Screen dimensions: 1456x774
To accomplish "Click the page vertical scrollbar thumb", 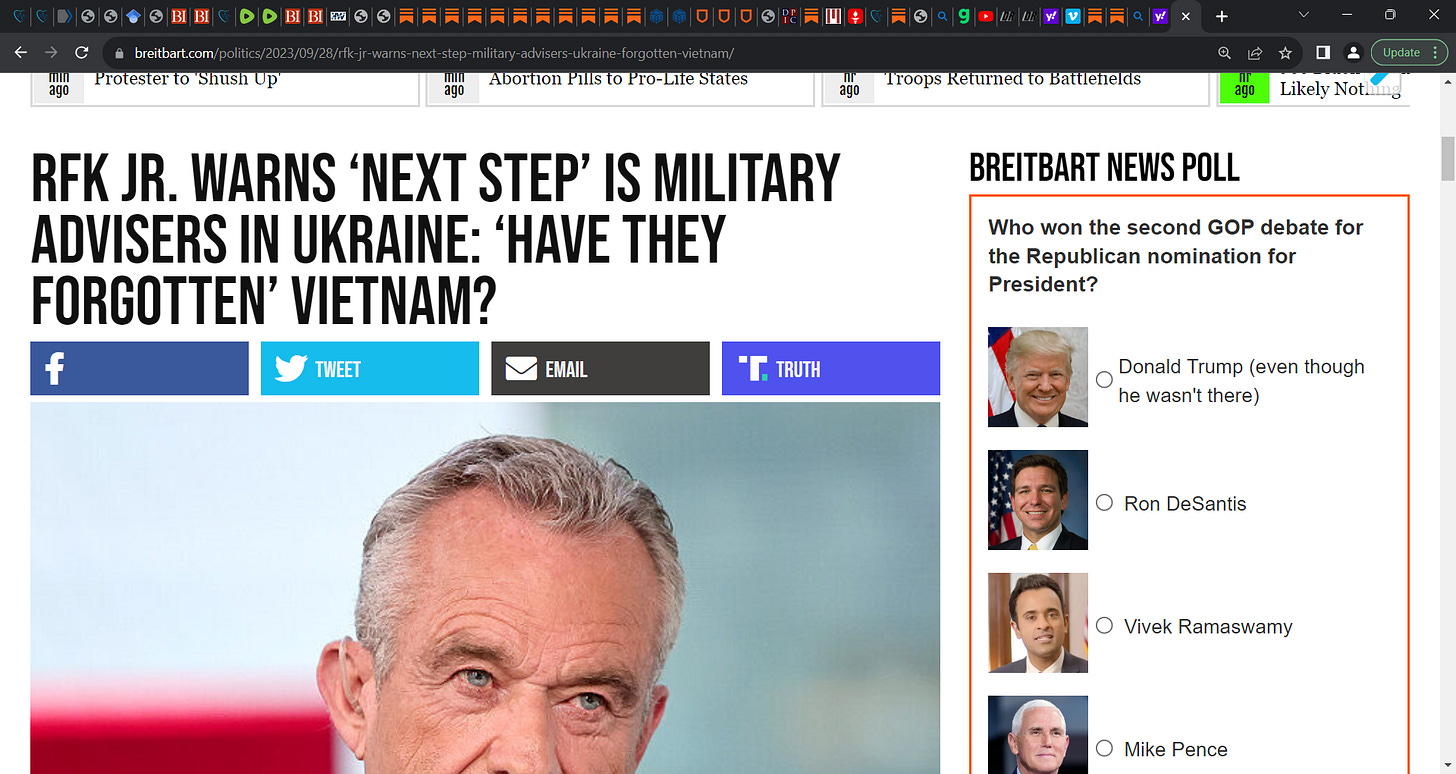I will pyautogui.click(x=1447, y=158).
